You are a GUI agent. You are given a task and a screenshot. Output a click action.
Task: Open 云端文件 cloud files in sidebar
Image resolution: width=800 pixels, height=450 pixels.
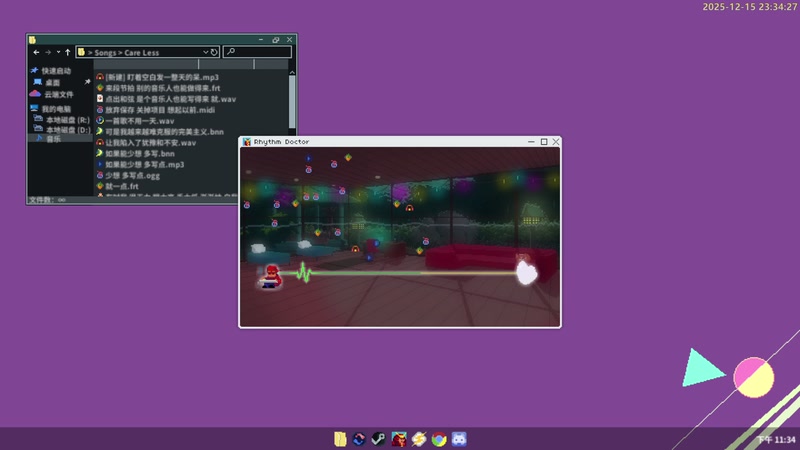pyautogui.click(x=59, y=94)
